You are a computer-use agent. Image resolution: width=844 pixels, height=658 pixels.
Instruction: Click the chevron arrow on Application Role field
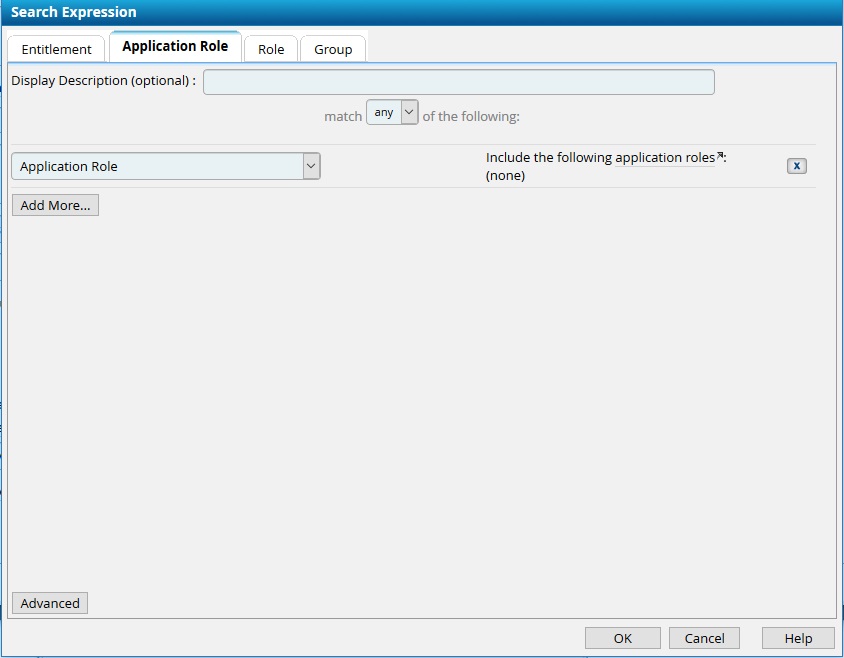311,167
